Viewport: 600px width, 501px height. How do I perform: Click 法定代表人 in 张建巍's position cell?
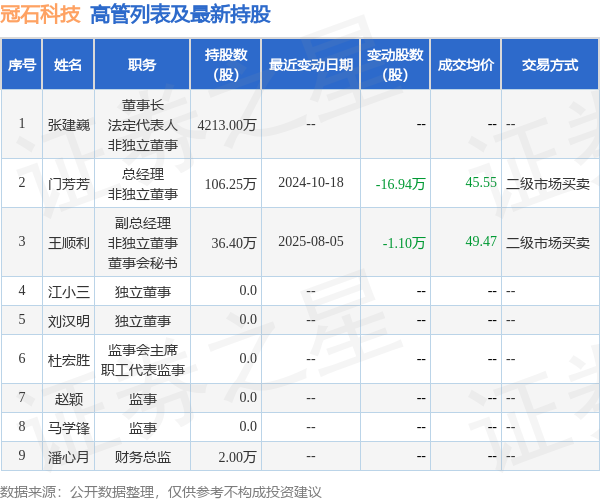pos(142,125)
